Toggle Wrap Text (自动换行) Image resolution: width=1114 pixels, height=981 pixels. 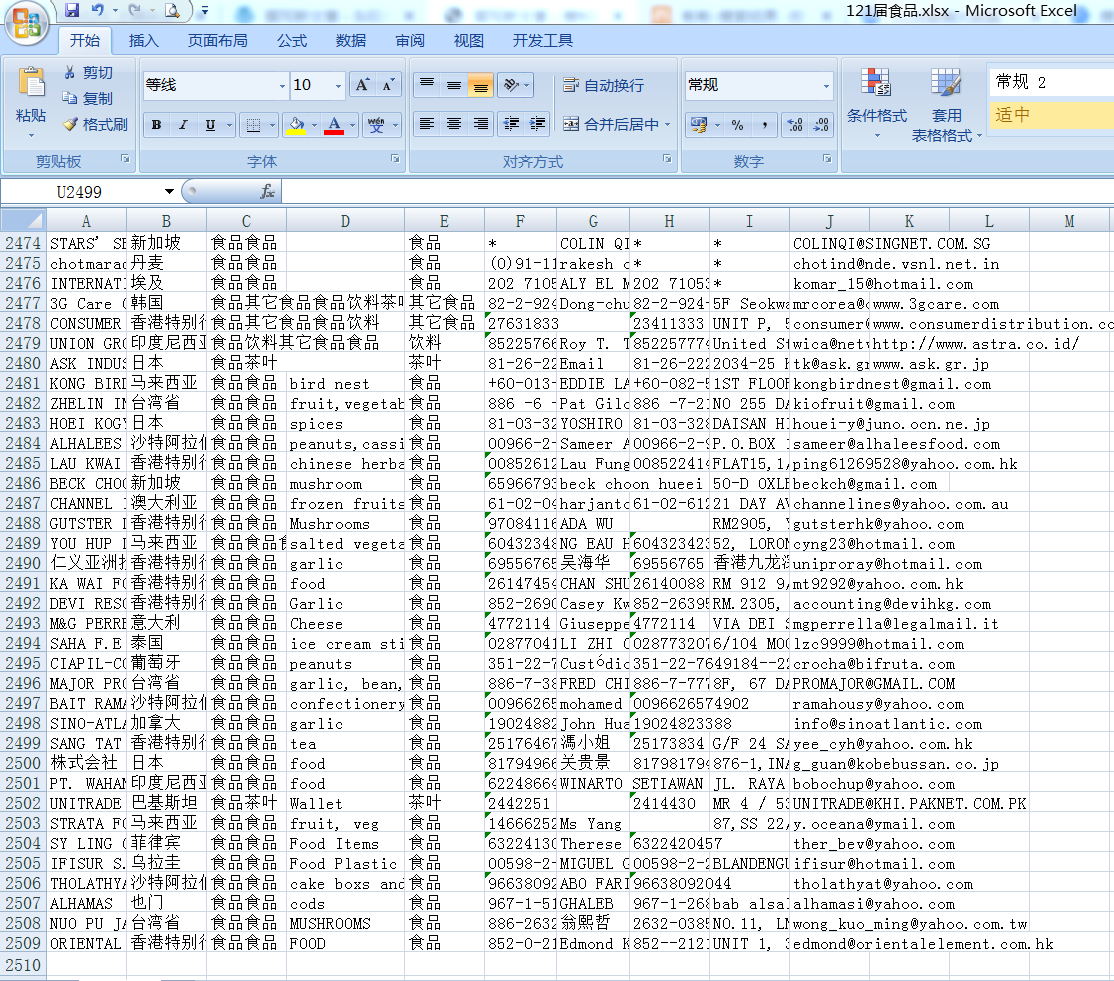coord(604,86)
